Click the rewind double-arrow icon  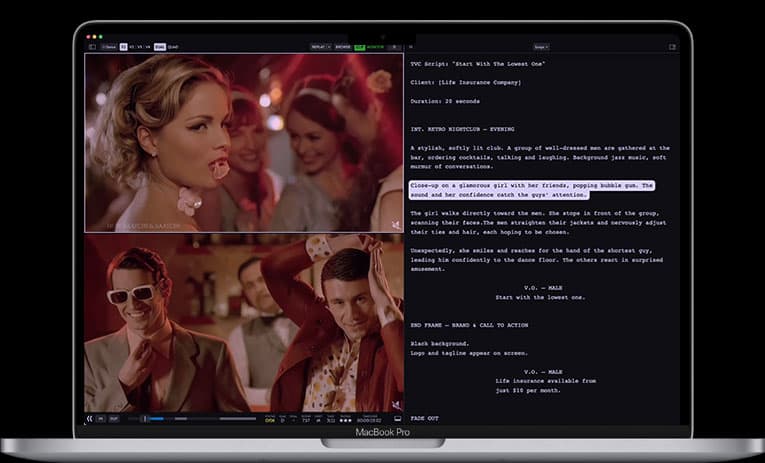[90, 418]
